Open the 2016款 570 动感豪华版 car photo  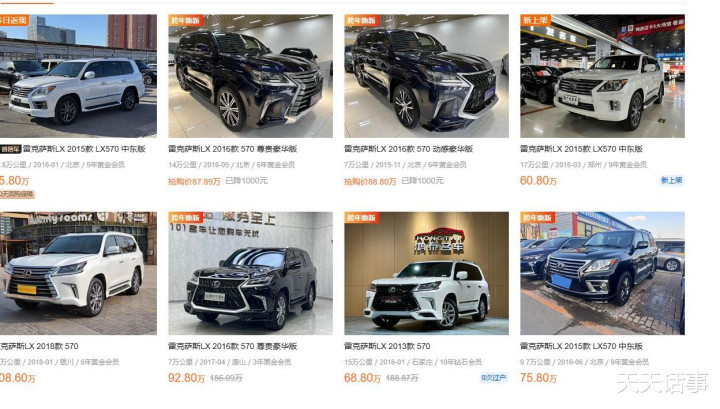coord(427,76)
